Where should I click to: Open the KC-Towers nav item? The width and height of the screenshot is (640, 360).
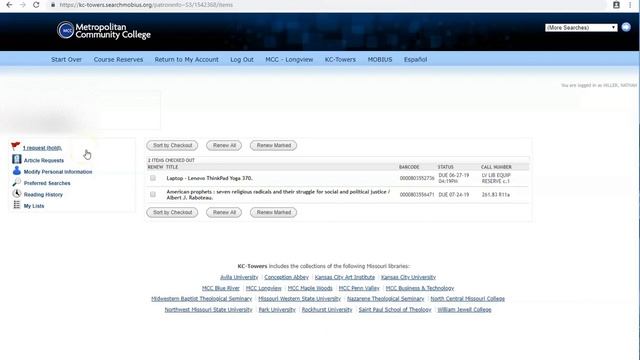coord(340,59)
